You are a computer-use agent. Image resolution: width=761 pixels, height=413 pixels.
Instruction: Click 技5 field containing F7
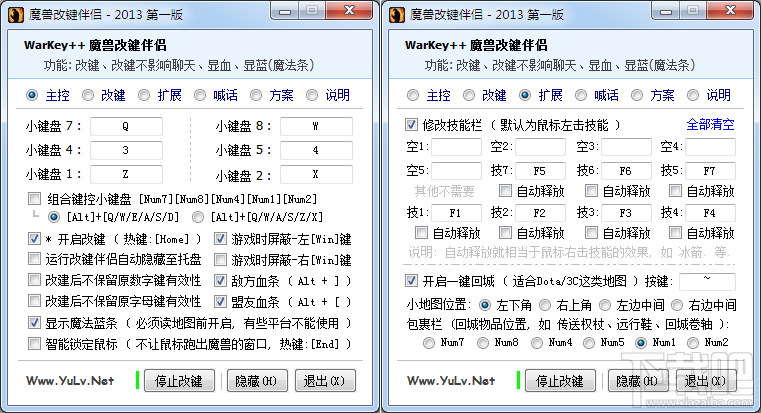(x=711, y=171)
